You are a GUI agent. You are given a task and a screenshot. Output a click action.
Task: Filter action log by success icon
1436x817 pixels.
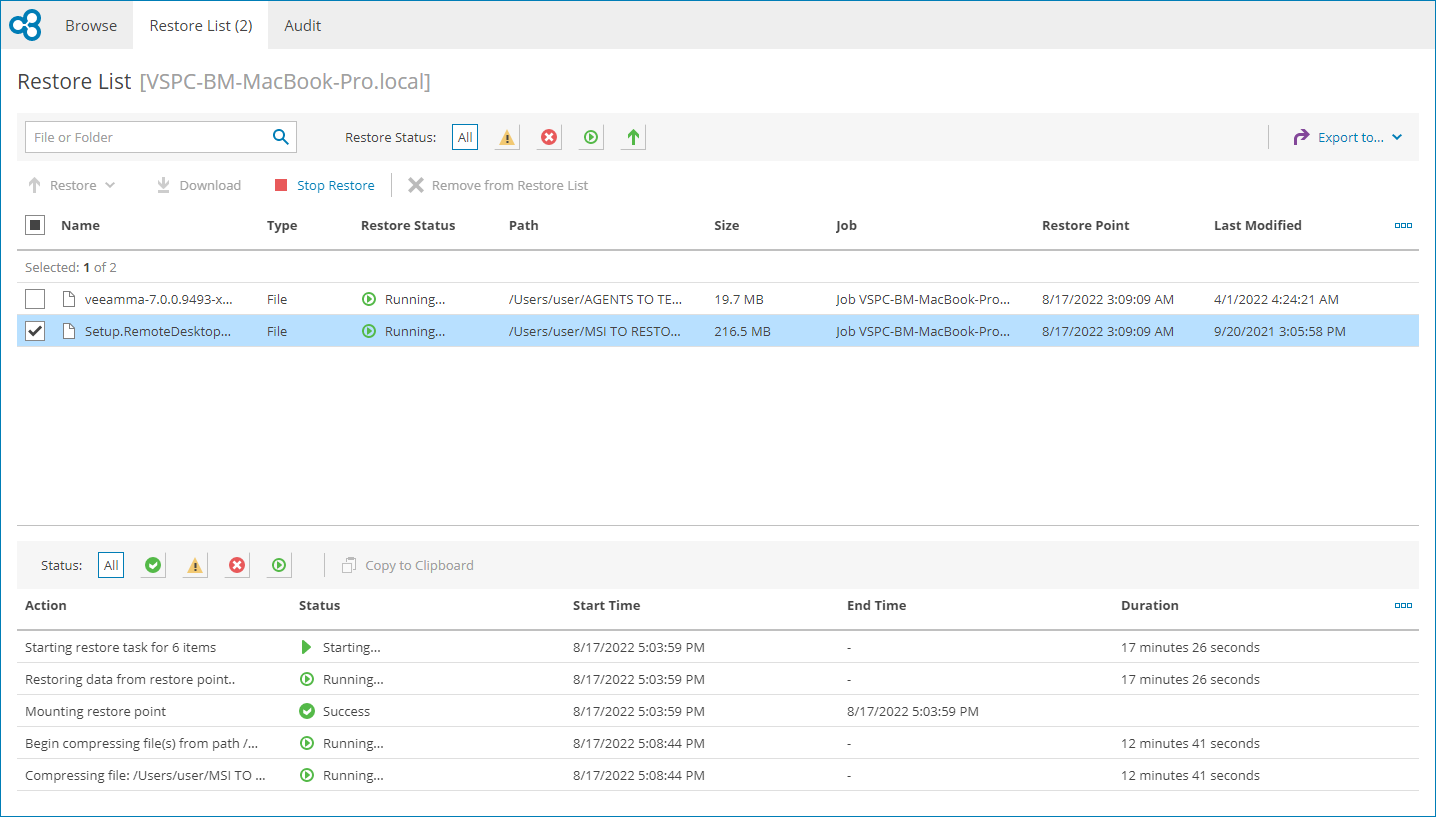pyautogui.click(x=153, y=565)
